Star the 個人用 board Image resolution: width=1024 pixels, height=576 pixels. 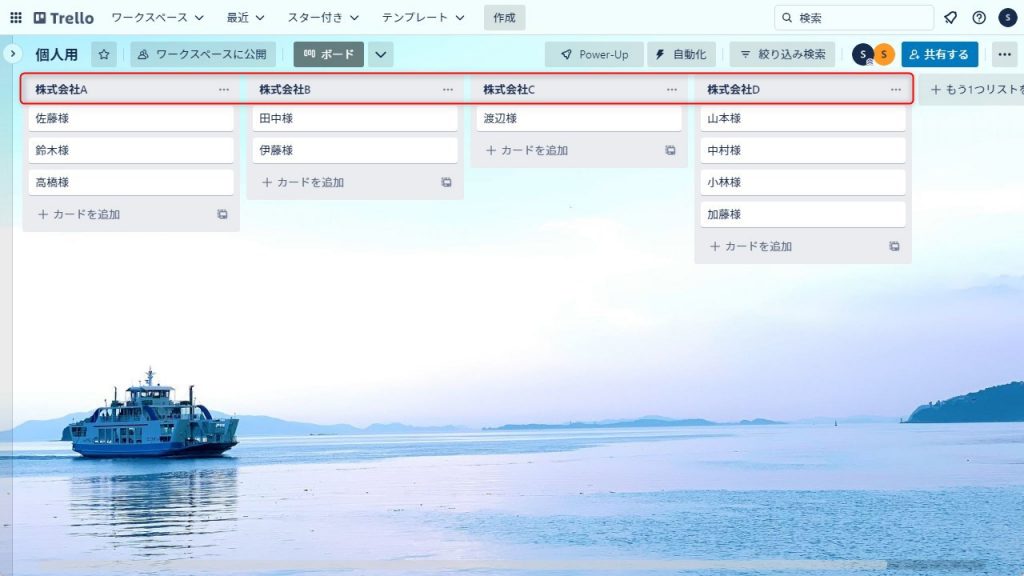pos(104,55)
